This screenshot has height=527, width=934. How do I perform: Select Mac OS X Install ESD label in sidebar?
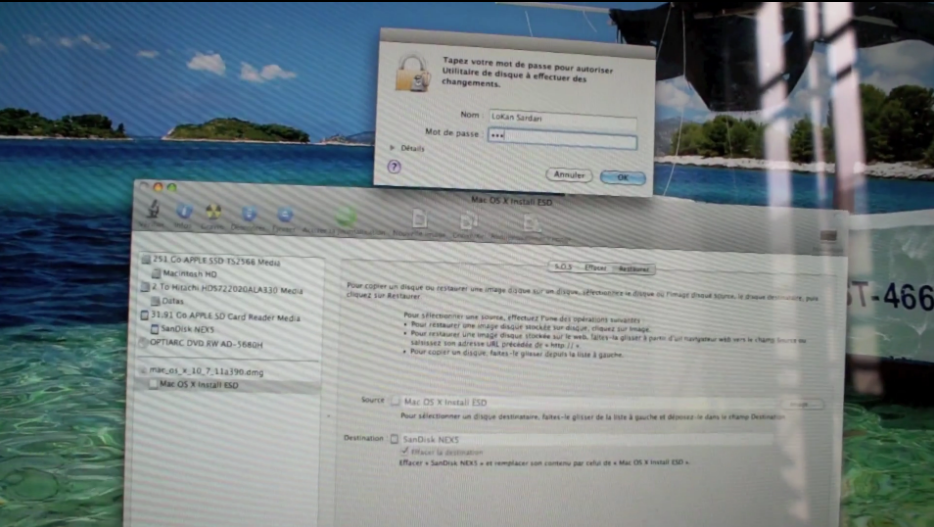pos(199,385)
